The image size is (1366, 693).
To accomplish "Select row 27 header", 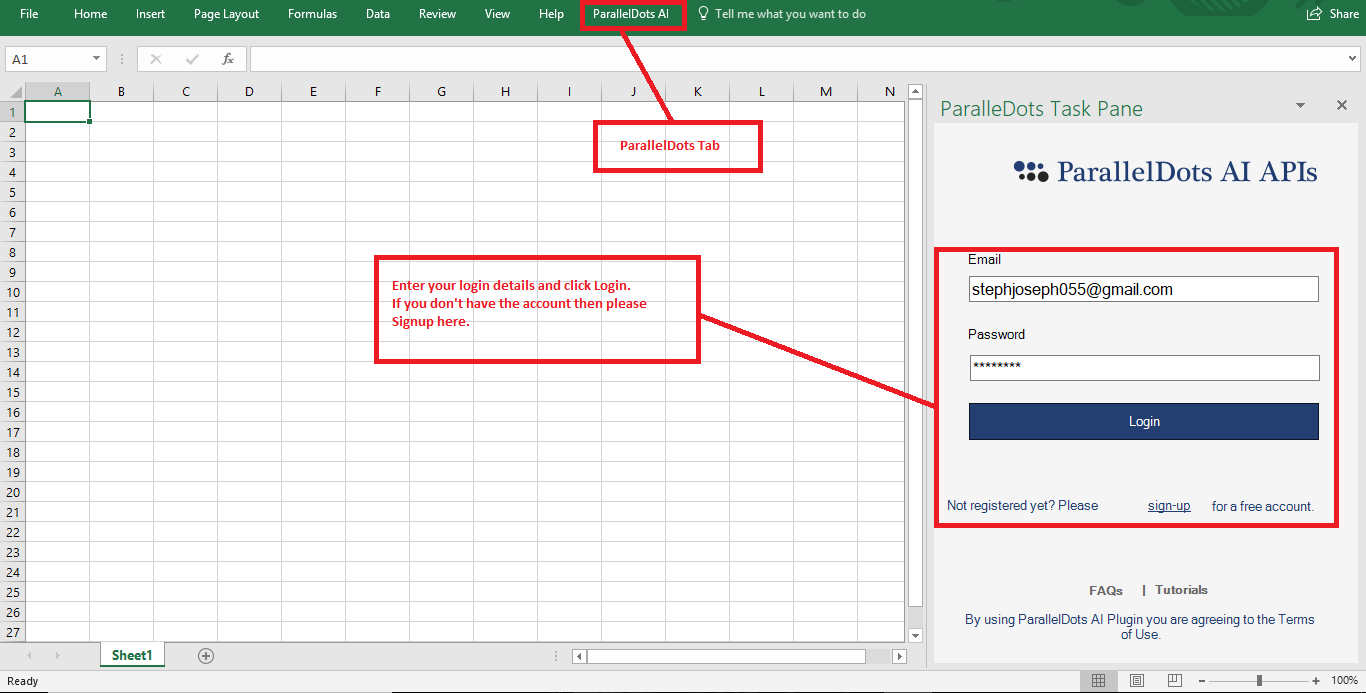I will (12, 632).
